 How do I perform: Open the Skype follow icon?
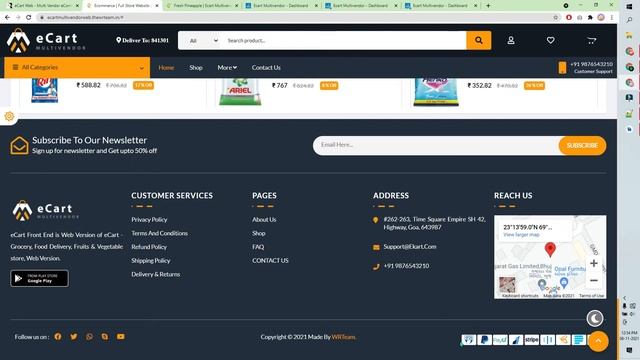(x=105, y=337)
